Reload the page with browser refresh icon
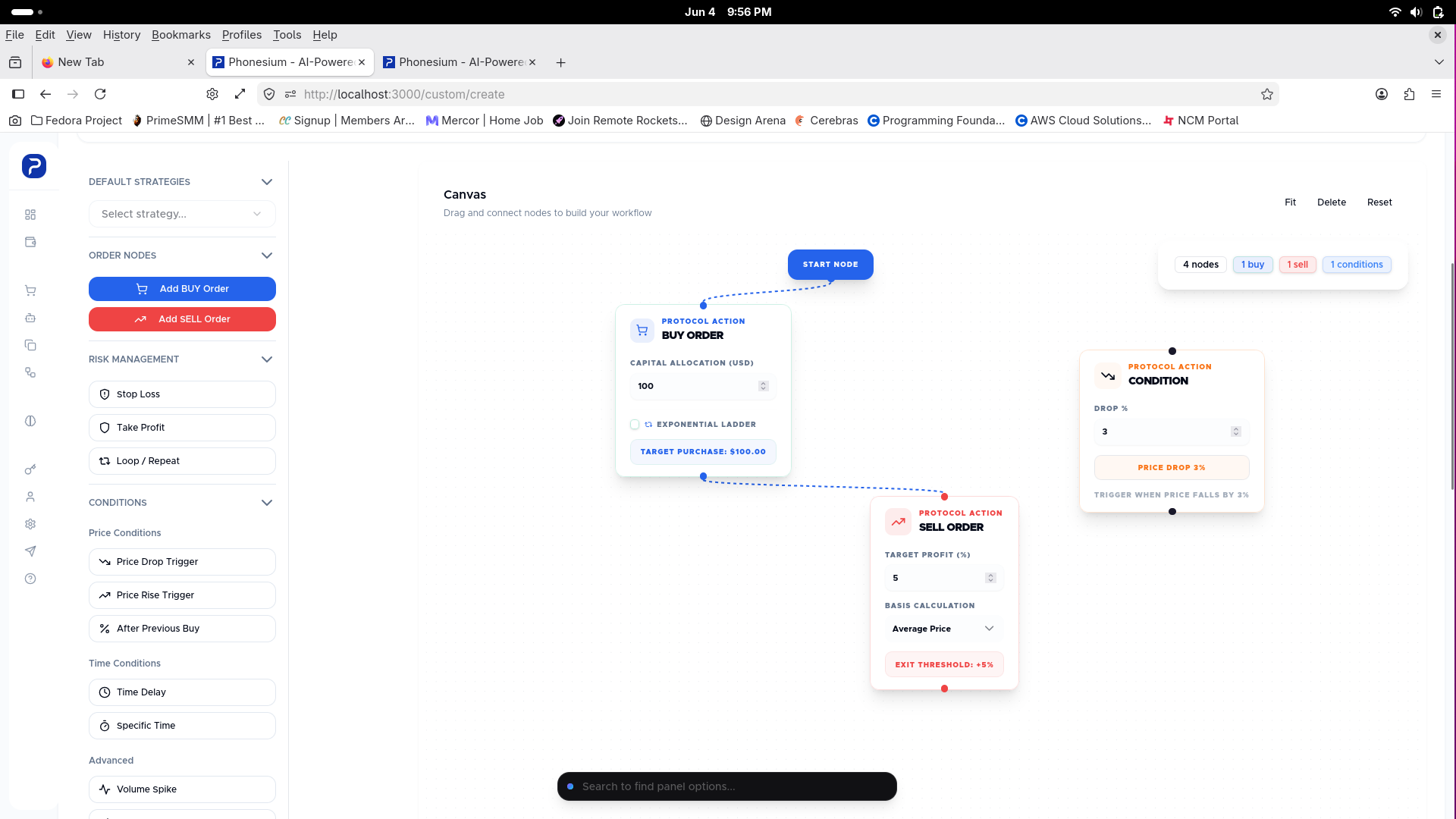Image resolution: width=1456 pixels, height=819 pixels. tap(100, 94)
